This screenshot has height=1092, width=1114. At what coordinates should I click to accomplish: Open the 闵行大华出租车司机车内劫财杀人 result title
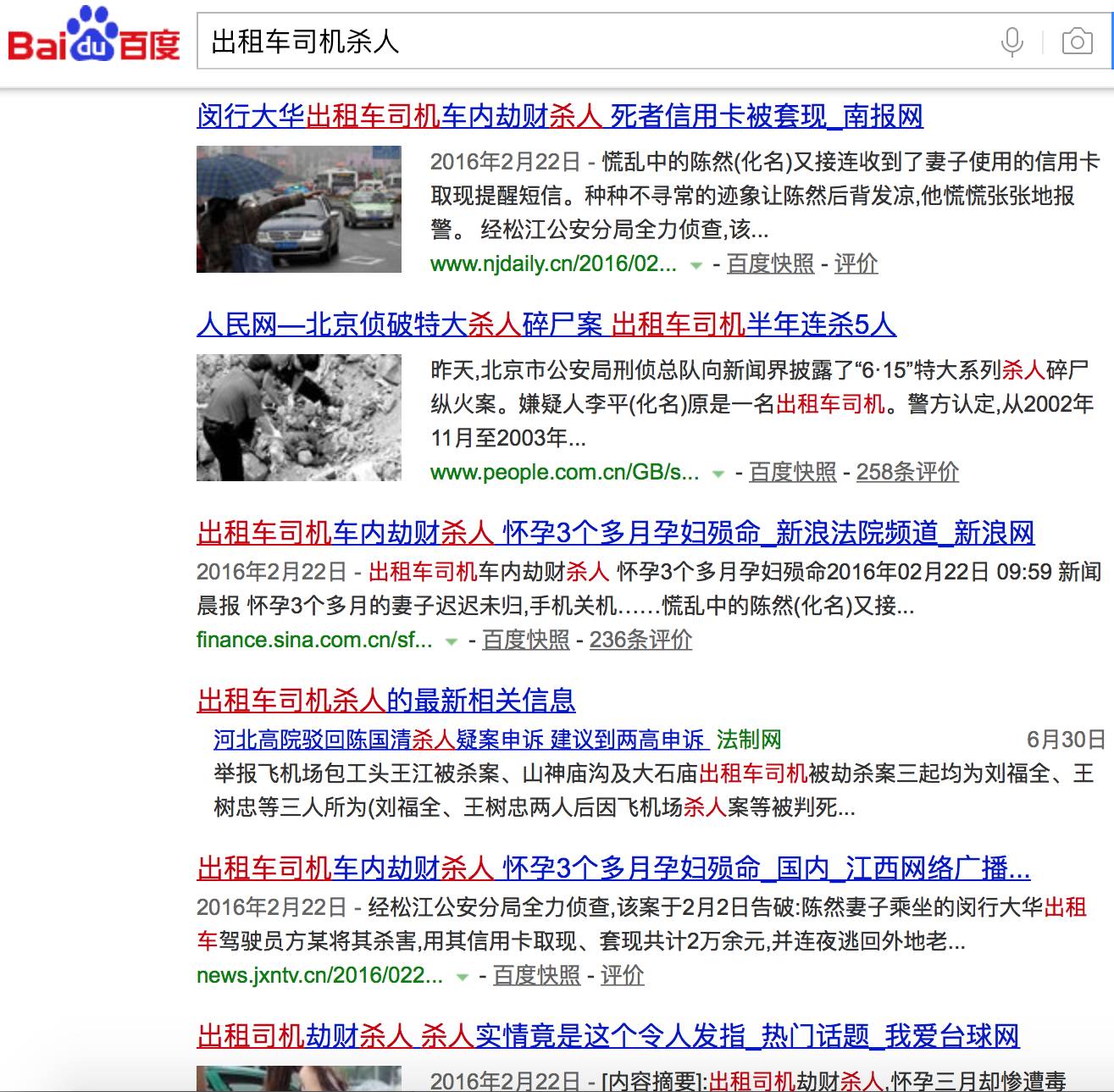pyautogui.click(x=560, y=116)
